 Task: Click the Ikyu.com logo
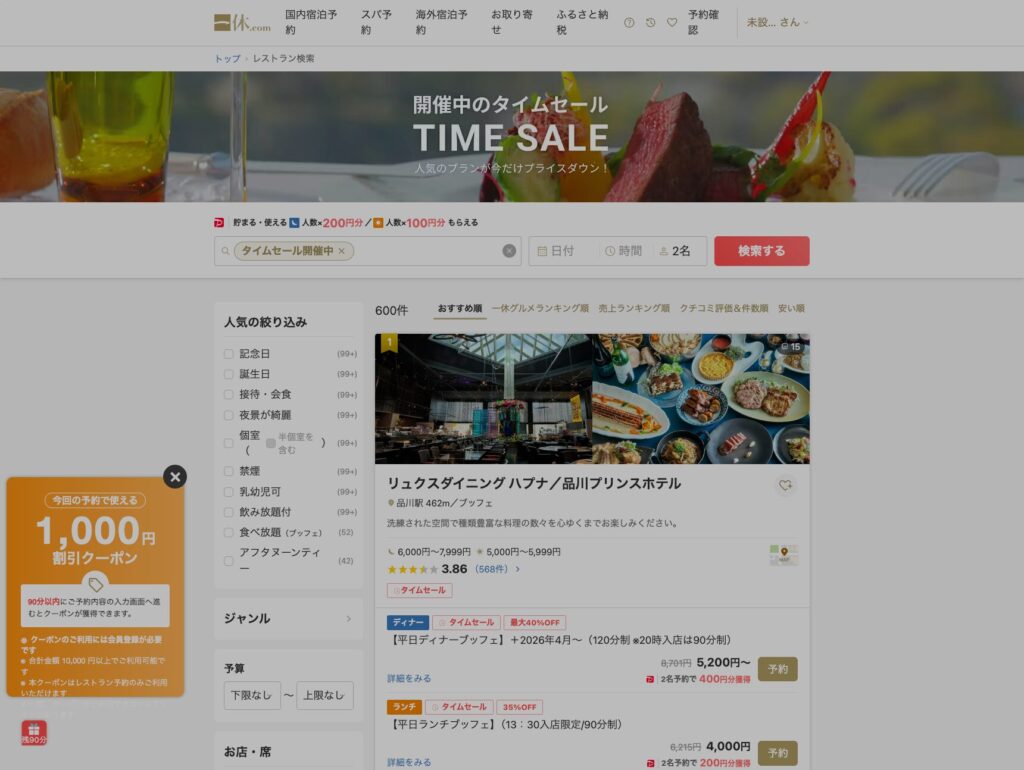pyautogui.click(x=241, y=22)
